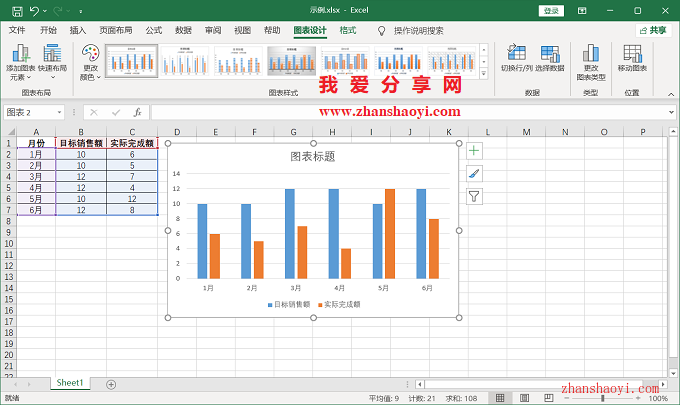This screenshot has width=680, height=405.
Task: Open the Quick Layout gallery
Action: [52, 62]
